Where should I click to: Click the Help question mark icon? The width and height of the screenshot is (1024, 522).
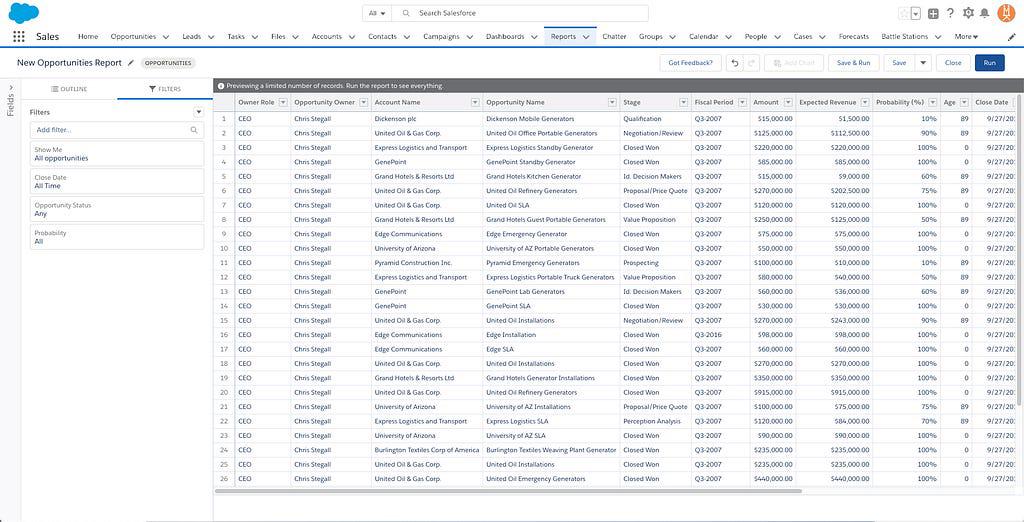click(950, 13)
